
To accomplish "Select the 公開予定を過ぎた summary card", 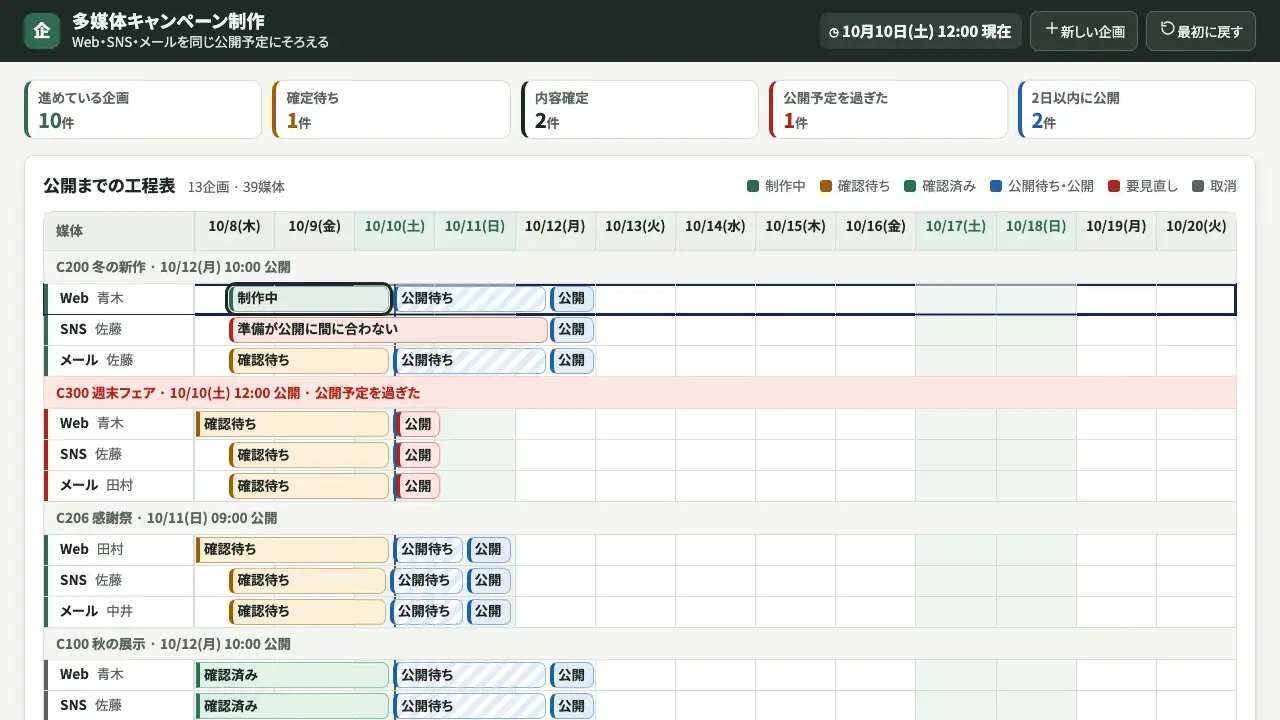I will pos(888,110).
